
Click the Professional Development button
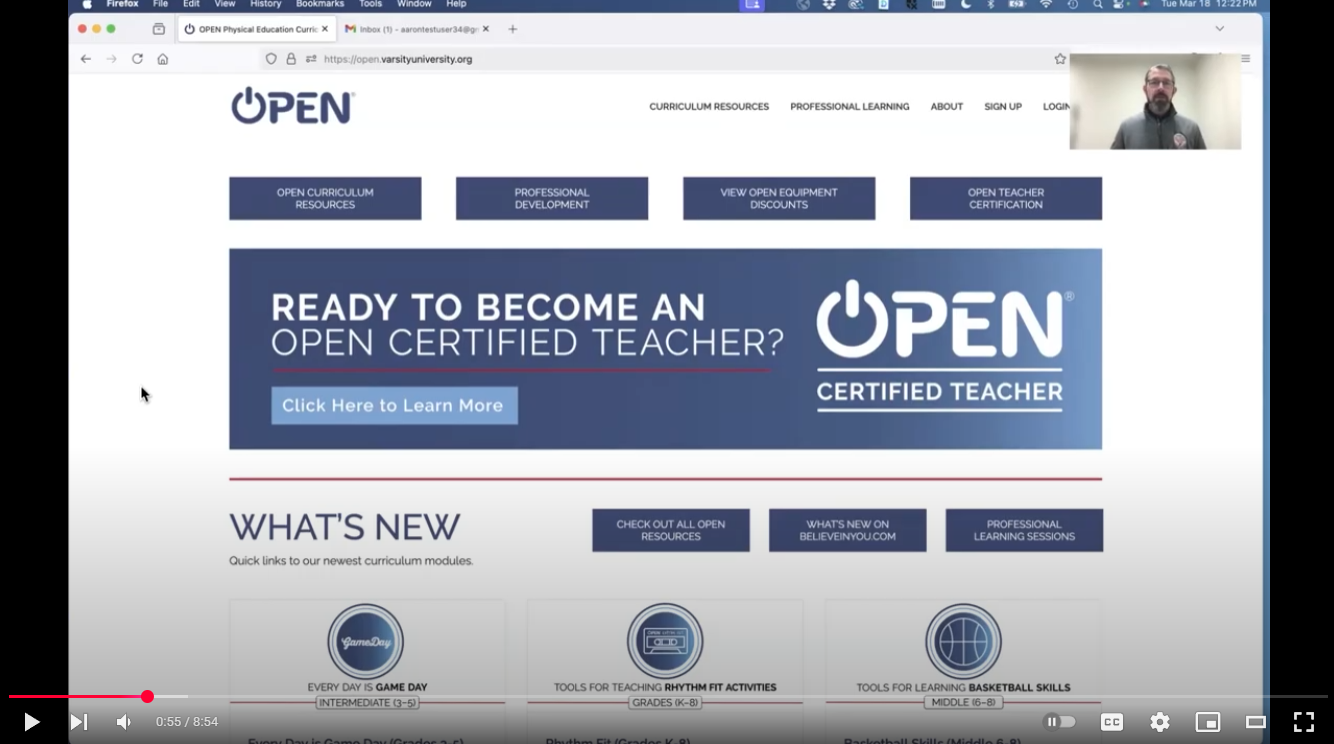[x=552, y=198]
